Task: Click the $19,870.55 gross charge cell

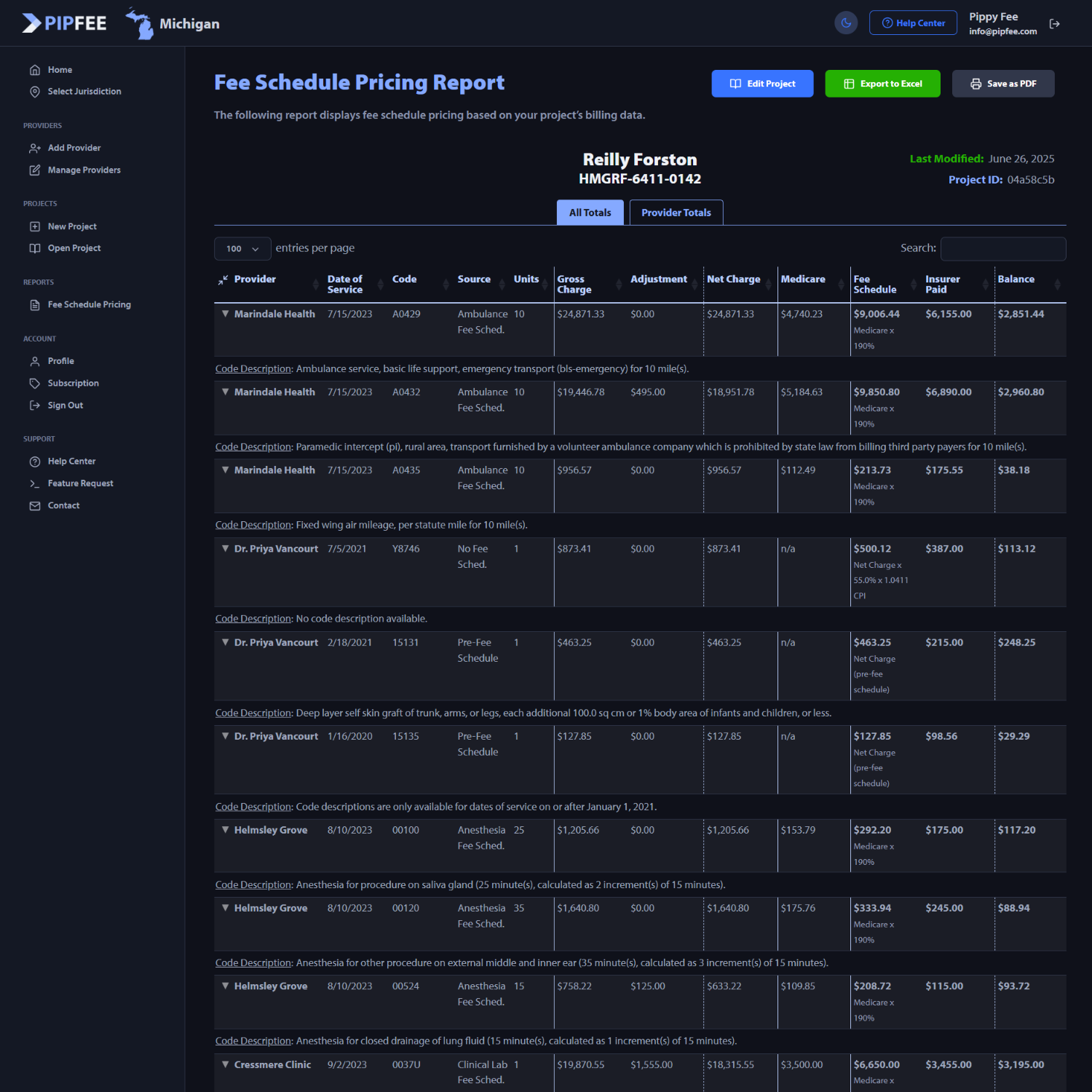Action: pos(581,1065)
